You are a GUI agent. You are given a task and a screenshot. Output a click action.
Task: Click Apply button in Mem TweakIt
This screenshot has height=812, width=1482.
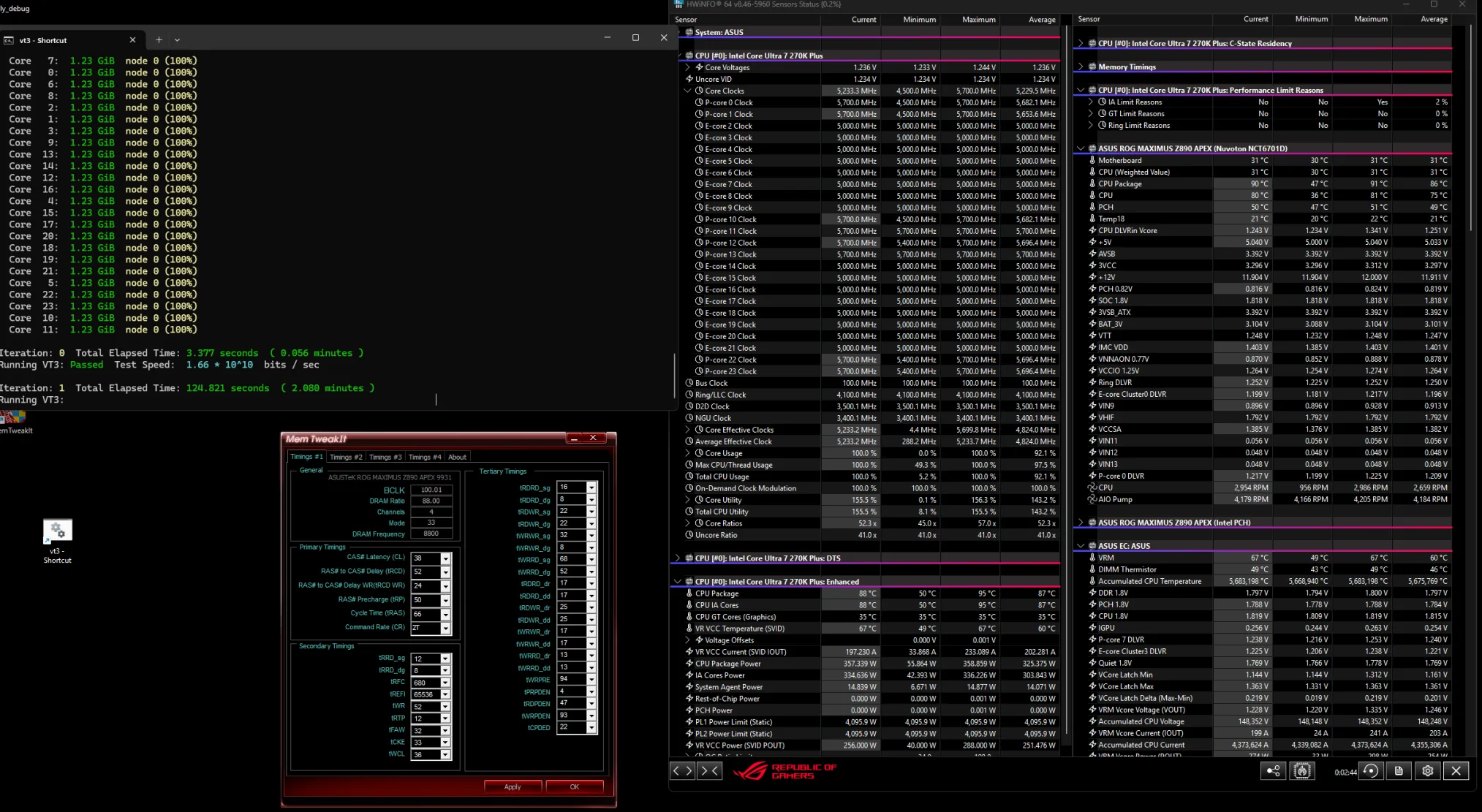[513, 786]
